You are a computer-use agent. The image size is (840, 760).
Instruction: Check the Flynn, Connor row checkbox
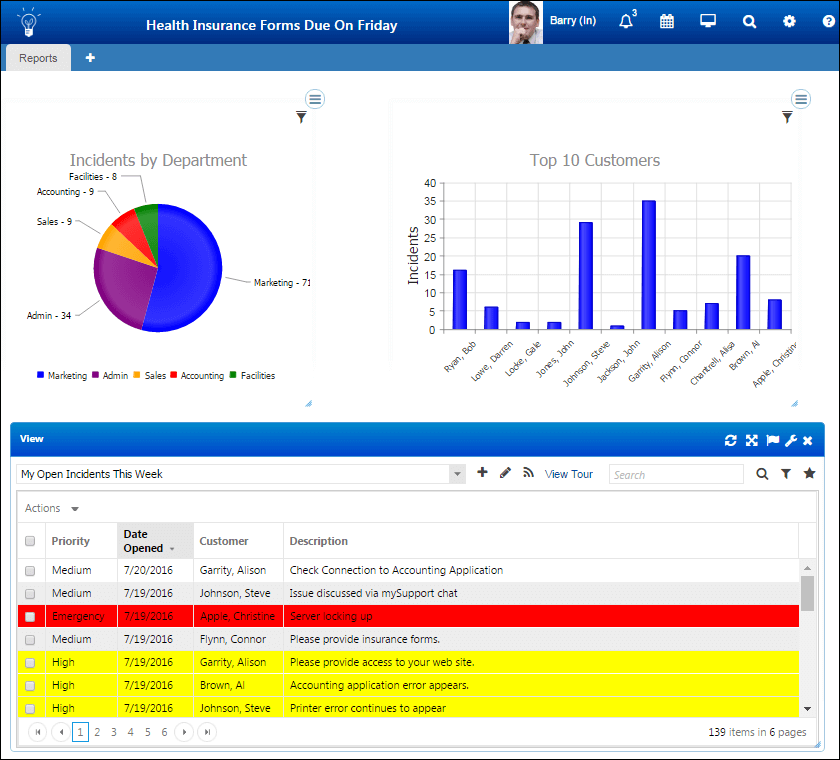tap(30, 639)
